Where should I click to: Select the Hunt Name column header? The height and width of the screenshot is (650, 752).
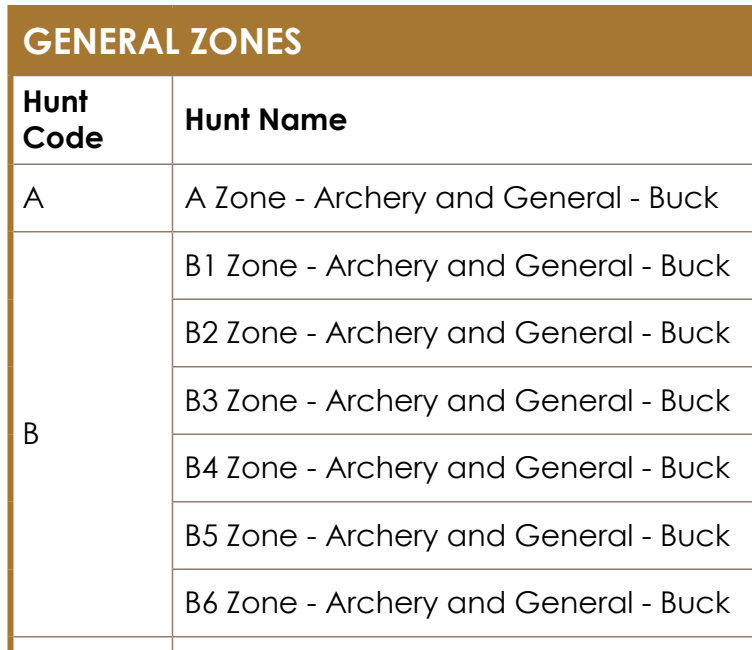462,120
